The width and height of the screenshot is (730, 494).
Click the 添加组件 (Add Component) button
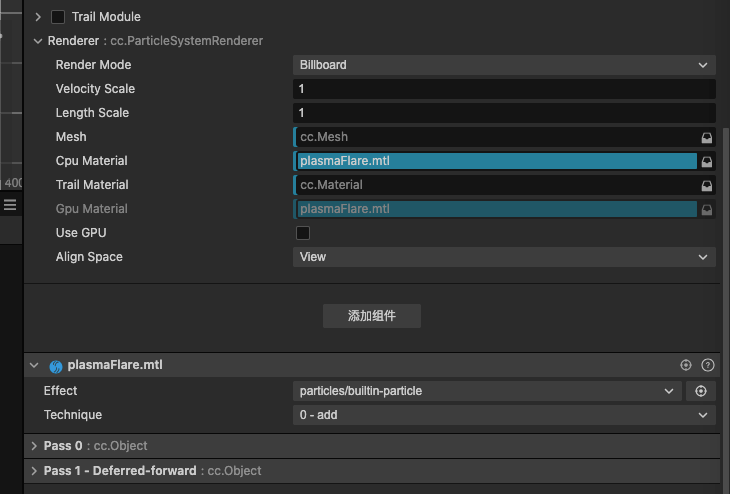pyautogui.click(x=372, y=316)
